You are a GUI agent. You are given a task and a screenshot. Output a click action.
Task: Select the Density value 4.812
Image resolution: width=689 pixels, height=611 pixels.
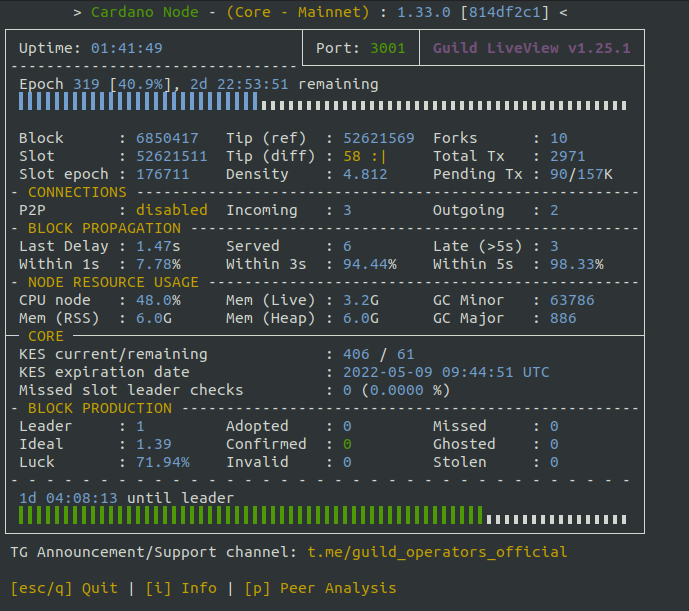pos(365,174)
